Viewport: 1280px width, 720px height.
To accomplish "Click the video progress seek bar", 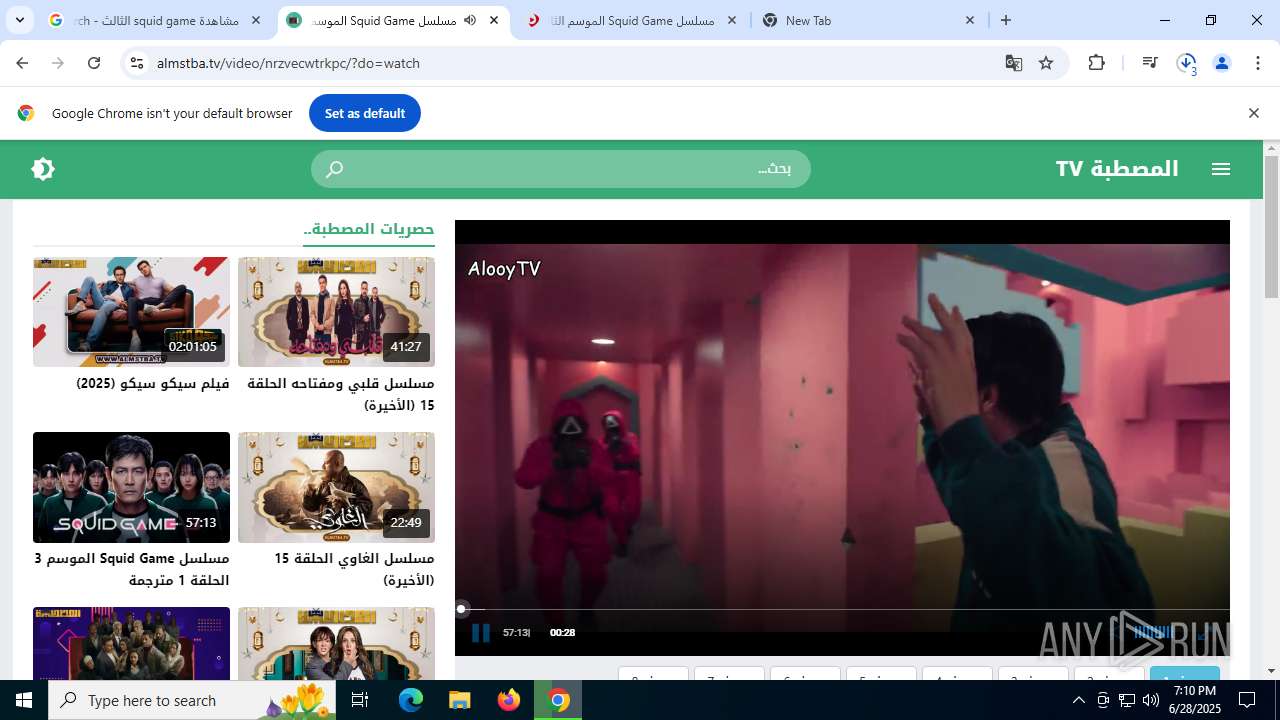I will tap(842, 609).
